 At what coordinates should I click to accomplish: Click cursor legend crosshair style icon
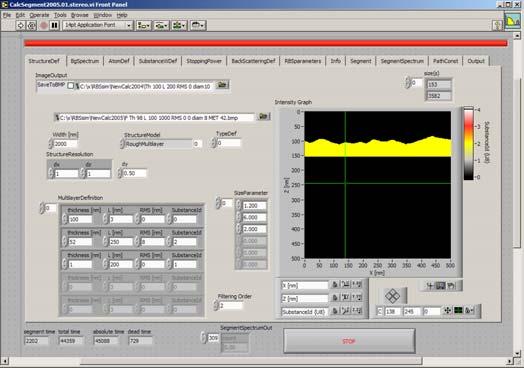[447, 311]
